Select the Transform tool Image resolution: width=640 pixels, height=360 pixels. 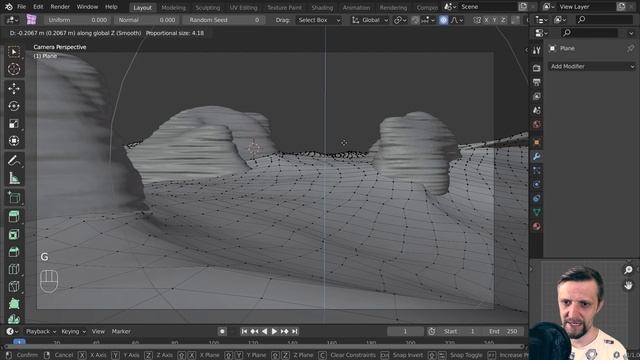(x=14, y=141)
